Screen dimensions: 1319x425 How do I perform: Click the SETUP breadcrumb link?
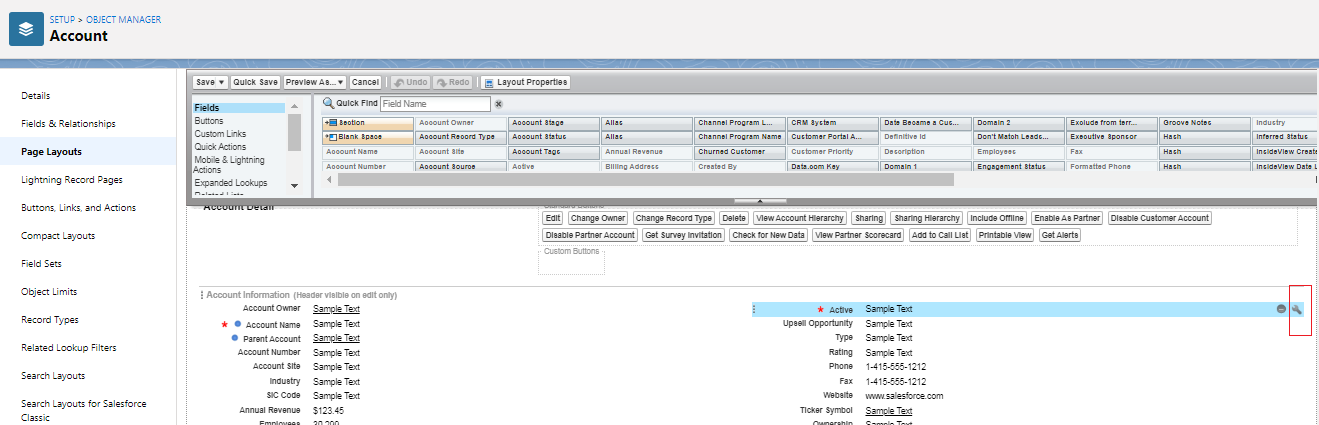click(x=62, y=20)
